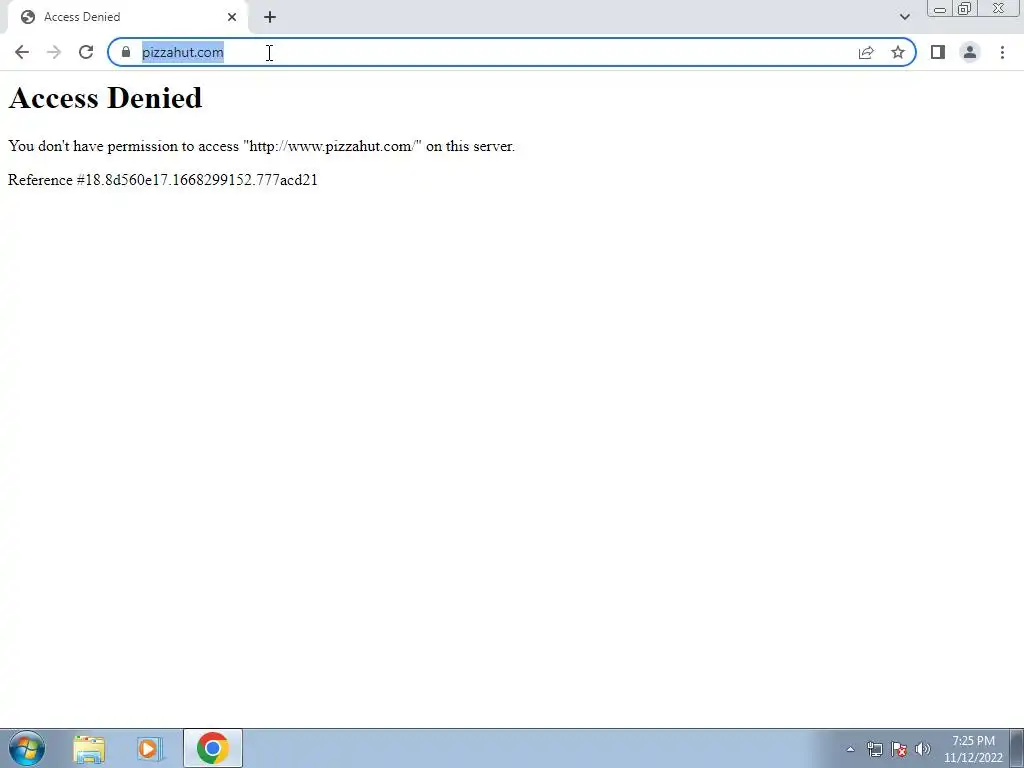This screenshot has width=1024, height=768.
Task: Click the Access Denied heading
Action: (x=105, y=98)
